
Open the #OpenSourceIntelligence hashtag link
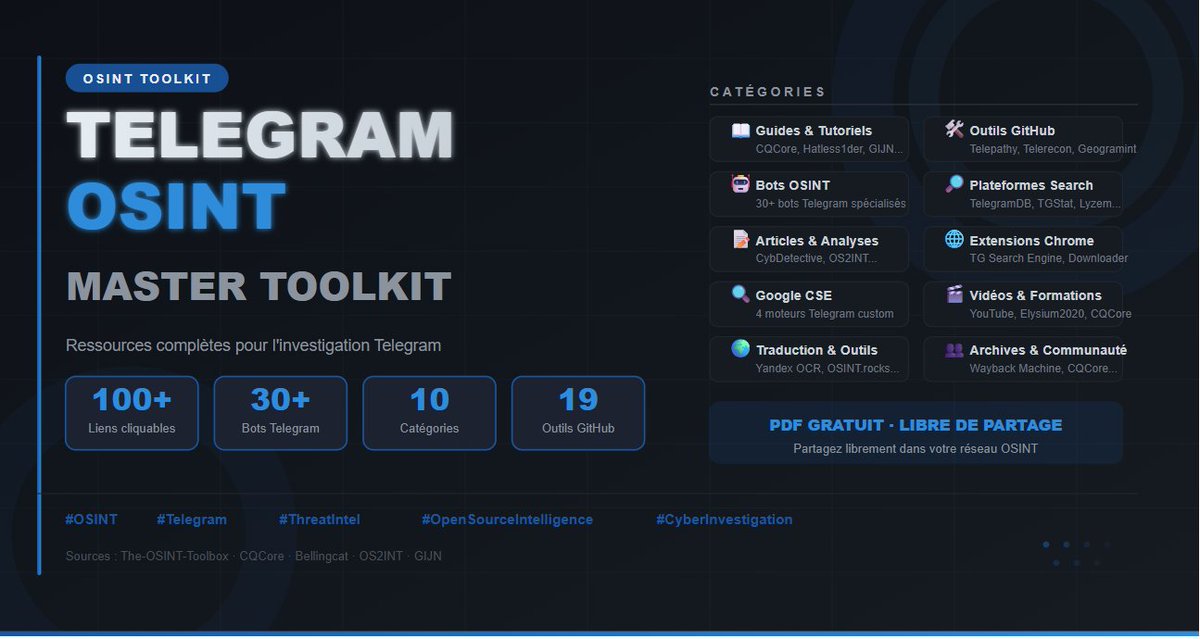[508, 519]
